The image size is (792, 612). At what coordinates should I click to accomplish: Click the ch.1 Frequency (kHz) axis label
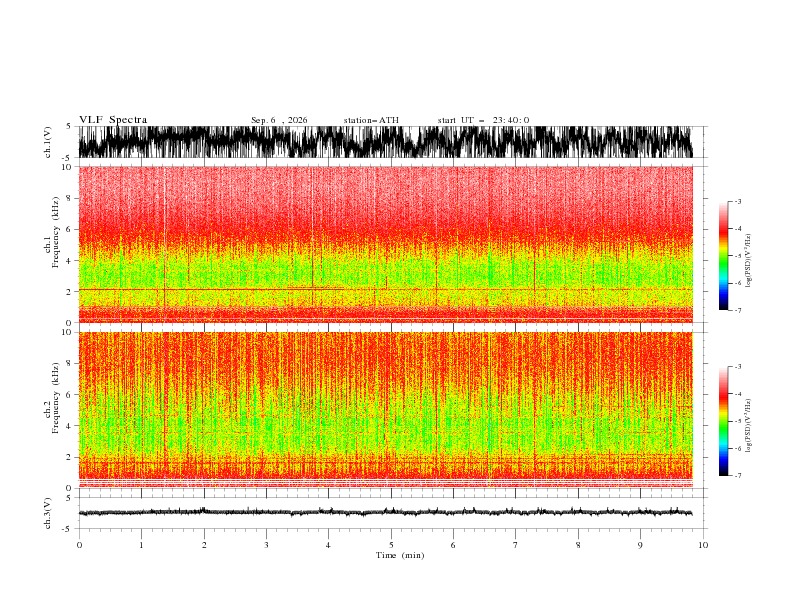click(x=52, y=245)
